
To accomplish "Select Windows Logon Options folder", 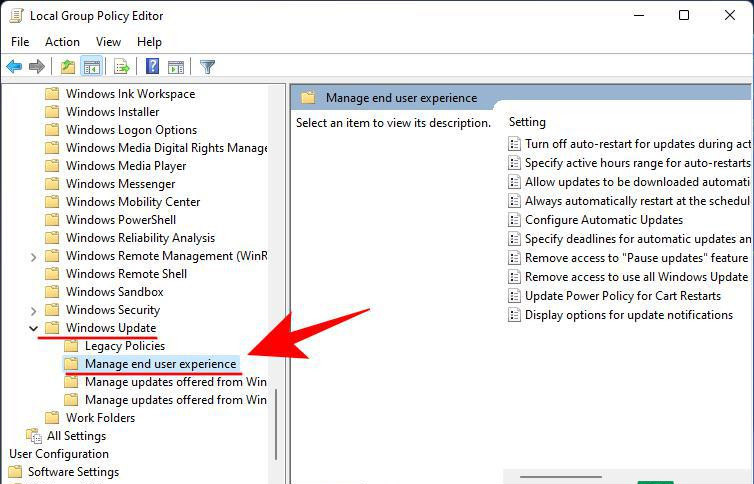I will [131, 130].
